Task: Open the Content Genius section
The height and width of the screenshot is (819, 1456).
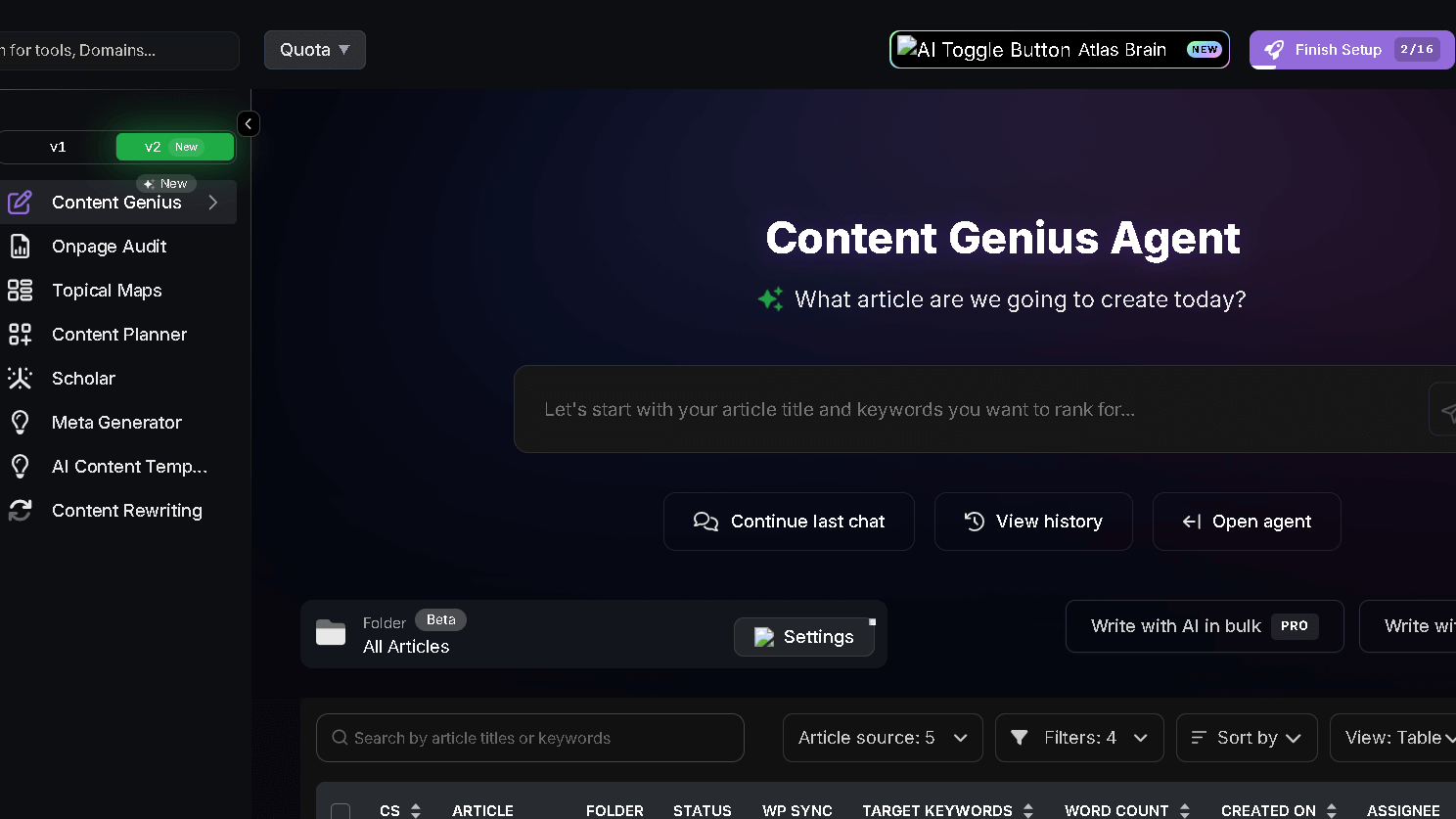Action: [117, 202]
